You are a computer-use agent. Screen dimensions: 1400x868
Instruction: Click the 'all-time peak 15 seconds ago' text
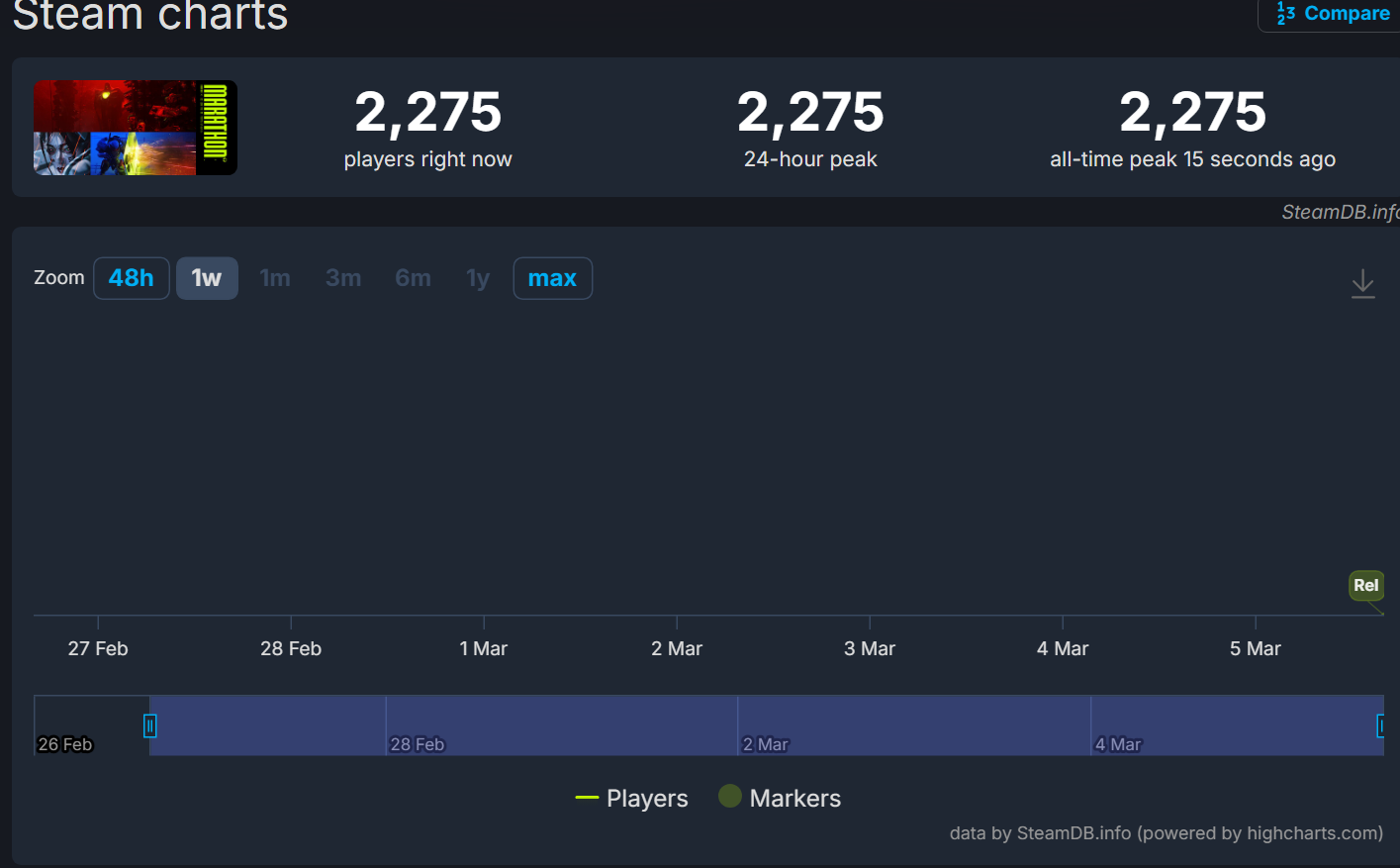(x=1192, y=159)
